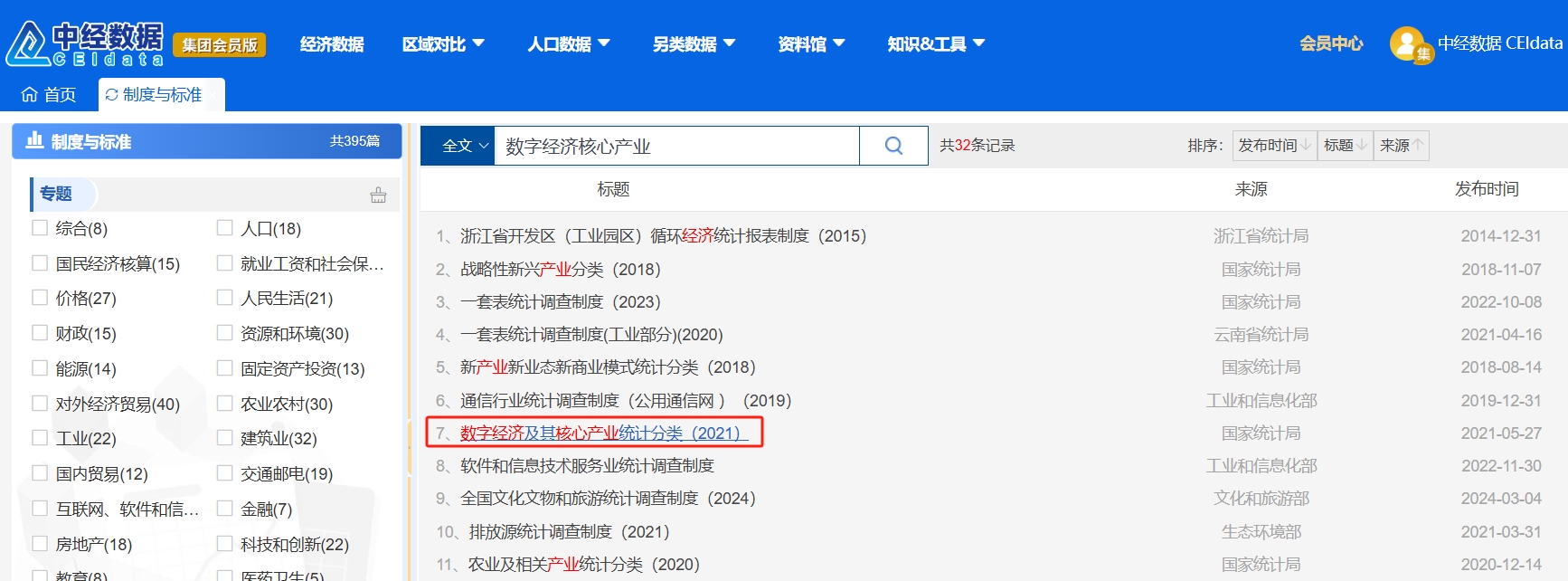Open 全国文化文物和旅游统计调查制度（2024）

(x=608, y=498)
